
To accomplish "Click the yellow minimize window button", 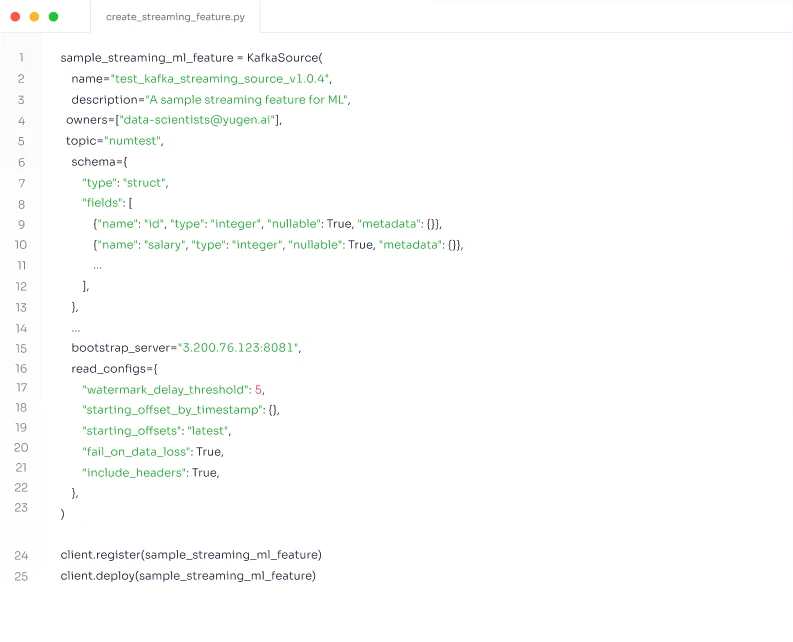I will [x=34, y=17].
